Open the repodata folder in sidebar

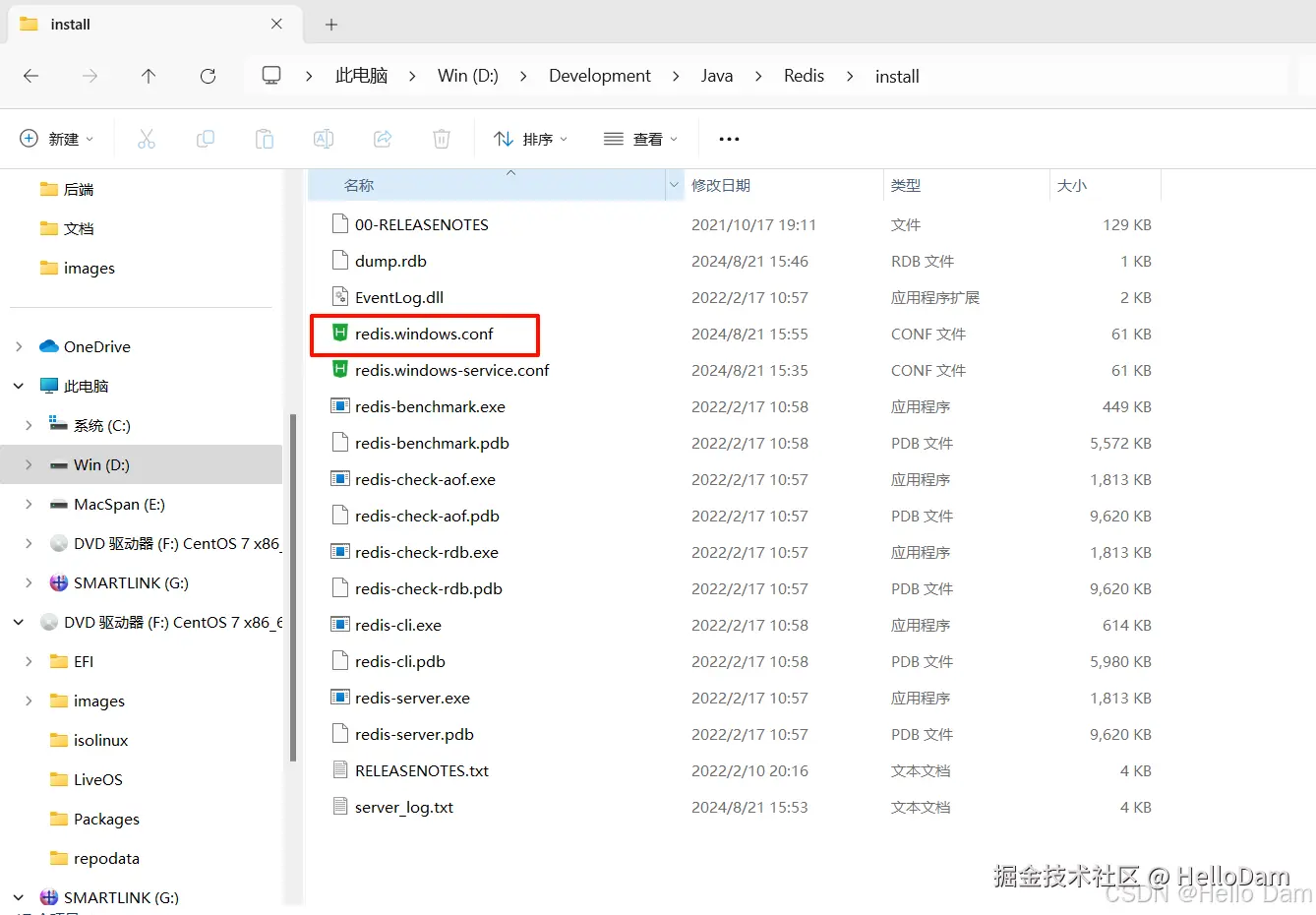point(106,858)
